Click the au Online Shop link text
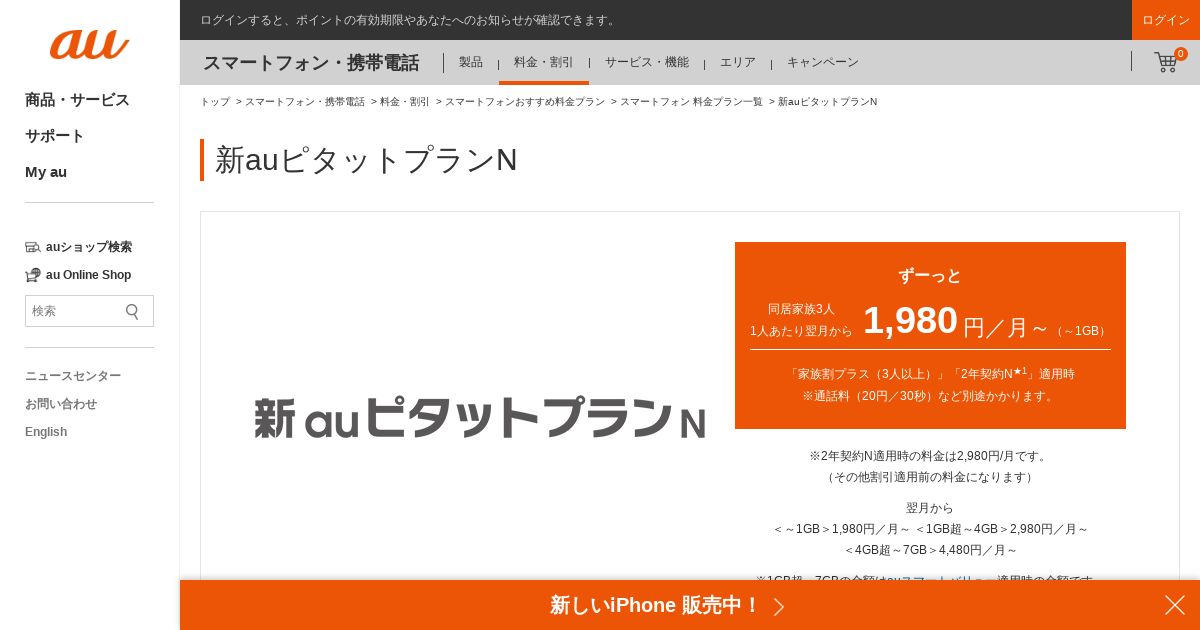Screen dimensions: 1200x630 click(x=88, y=275)
